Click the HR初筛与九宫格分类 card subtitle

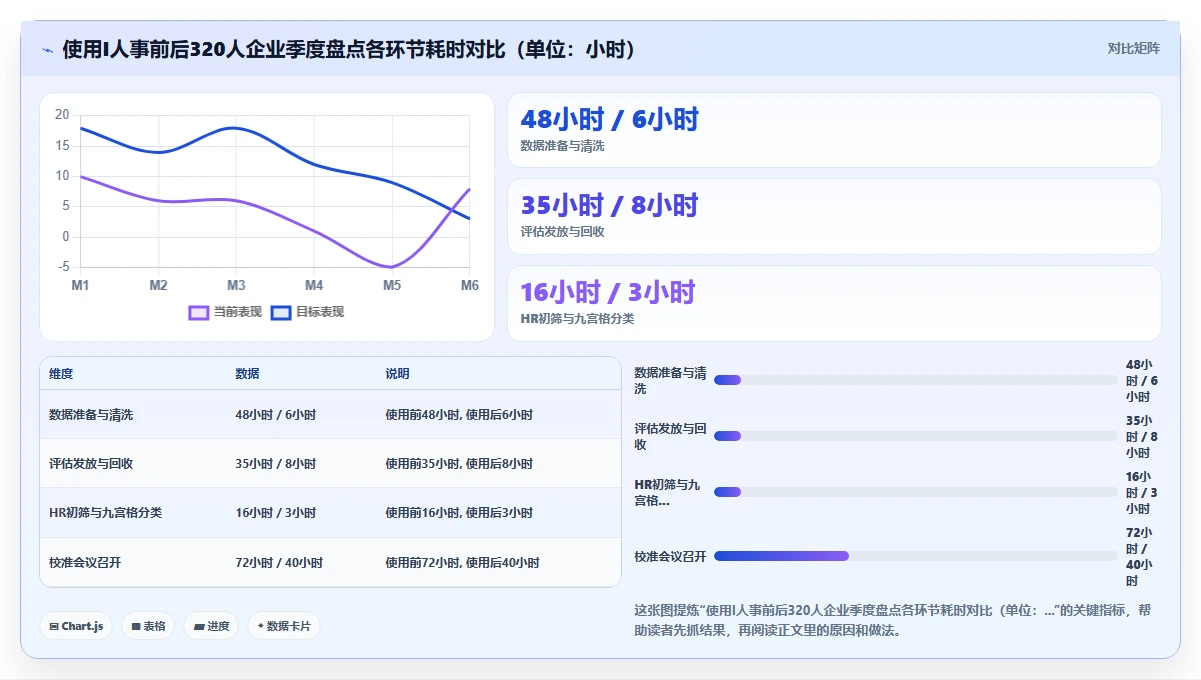(577, 319)
